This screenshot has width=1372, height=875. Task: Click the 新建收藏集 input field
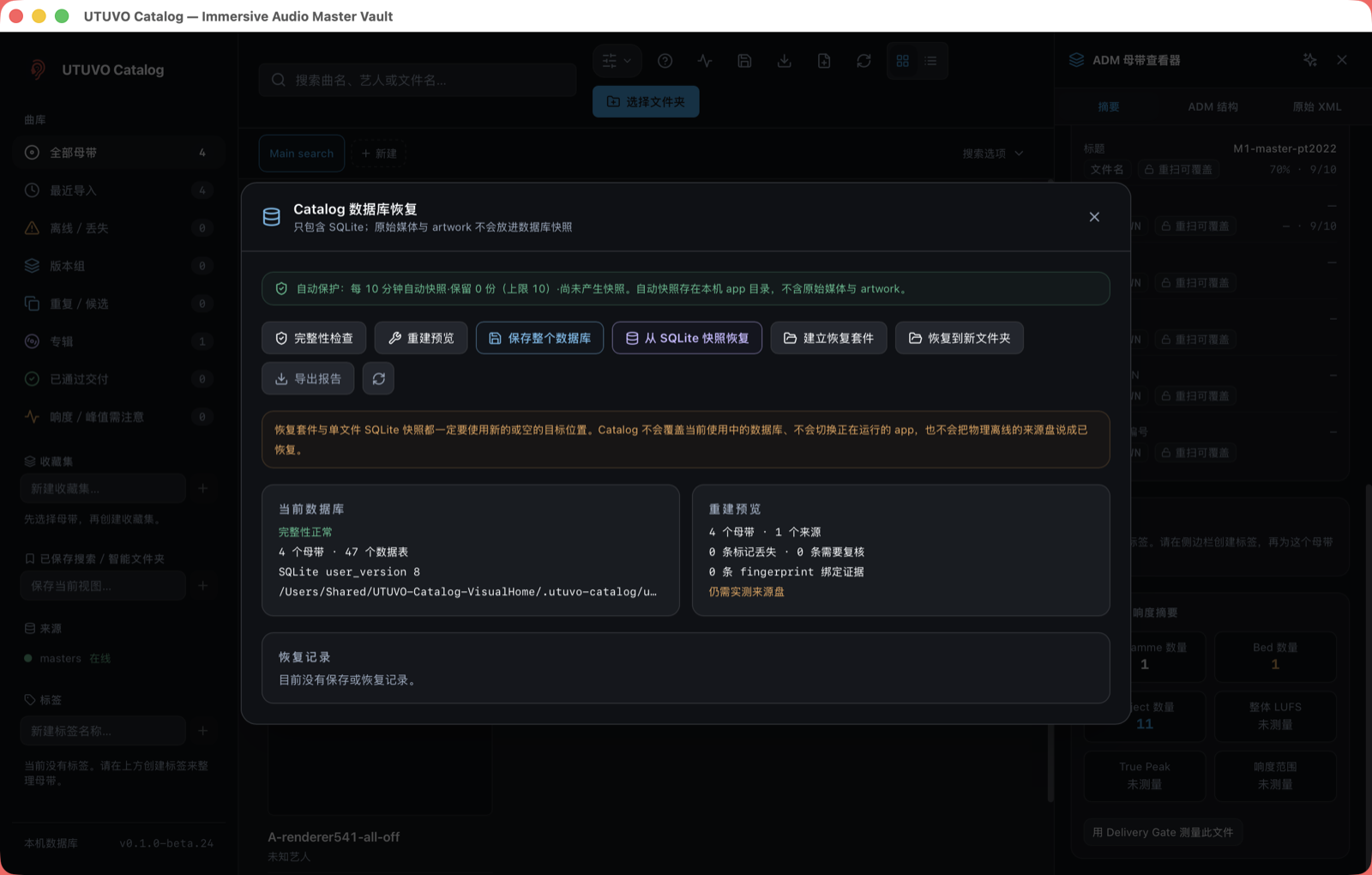click(103, 488)
